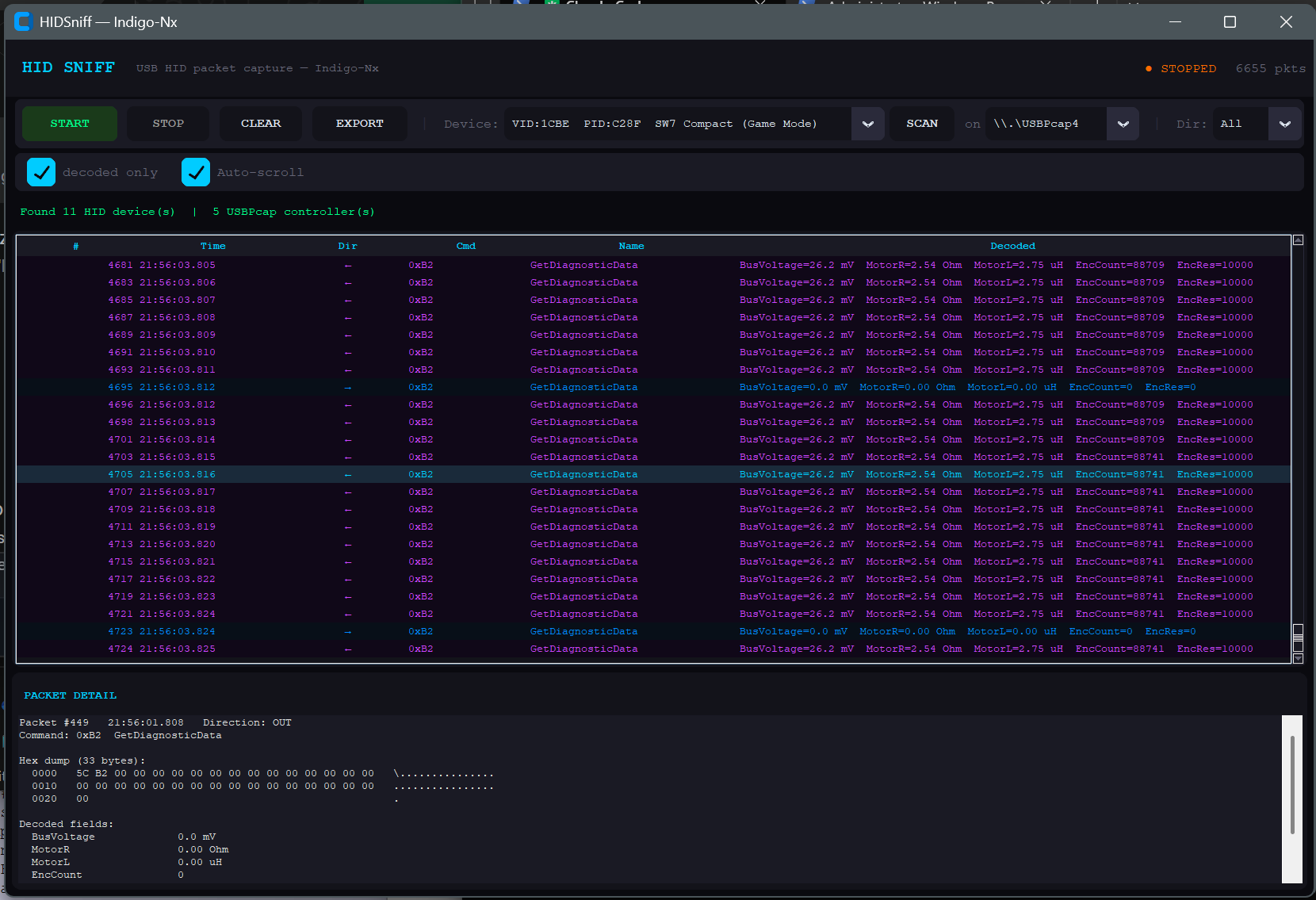
Task: Sort by the Time column header
Action: point(212,246)
